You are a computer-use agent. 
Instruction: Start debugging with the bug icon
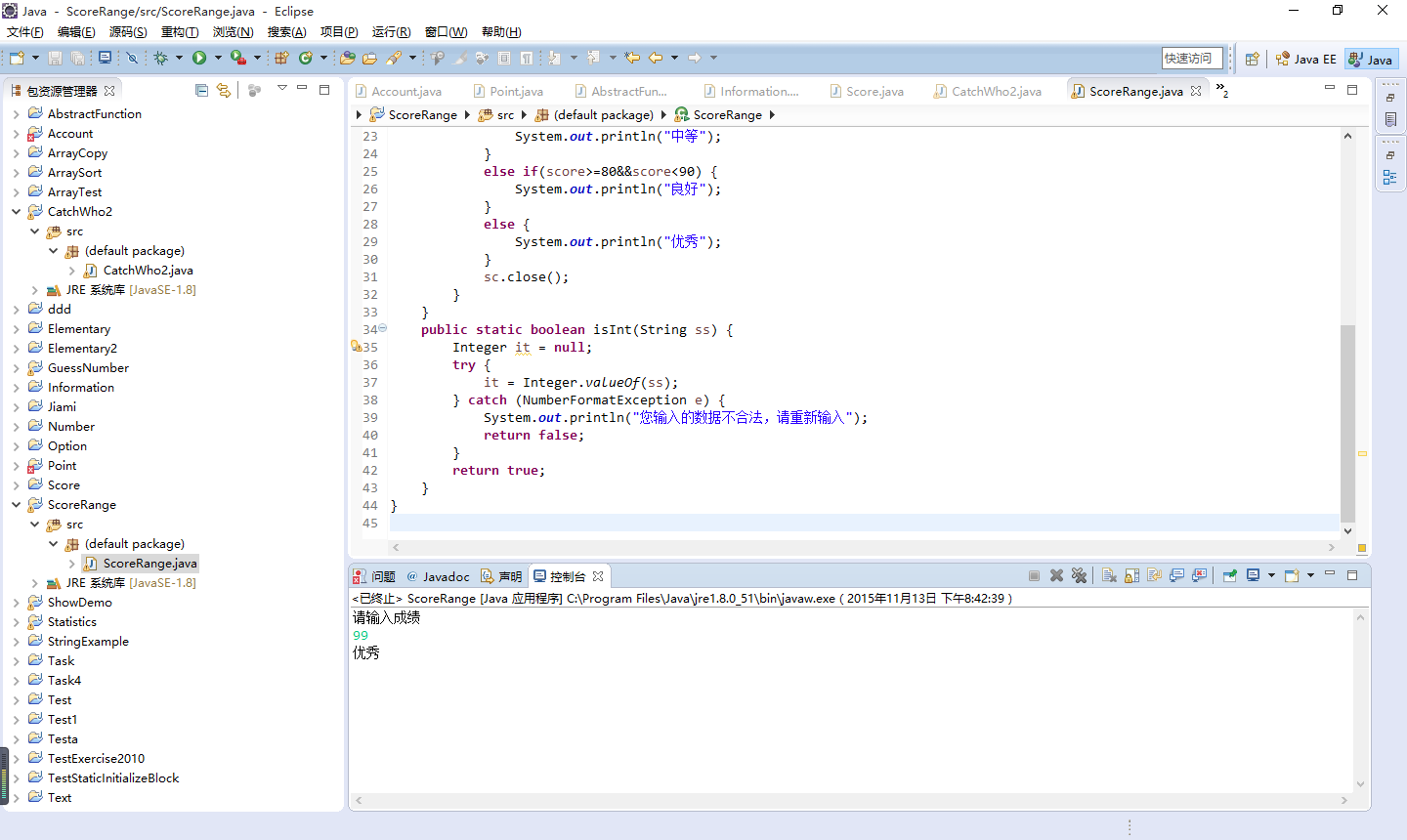coord(160,58)
